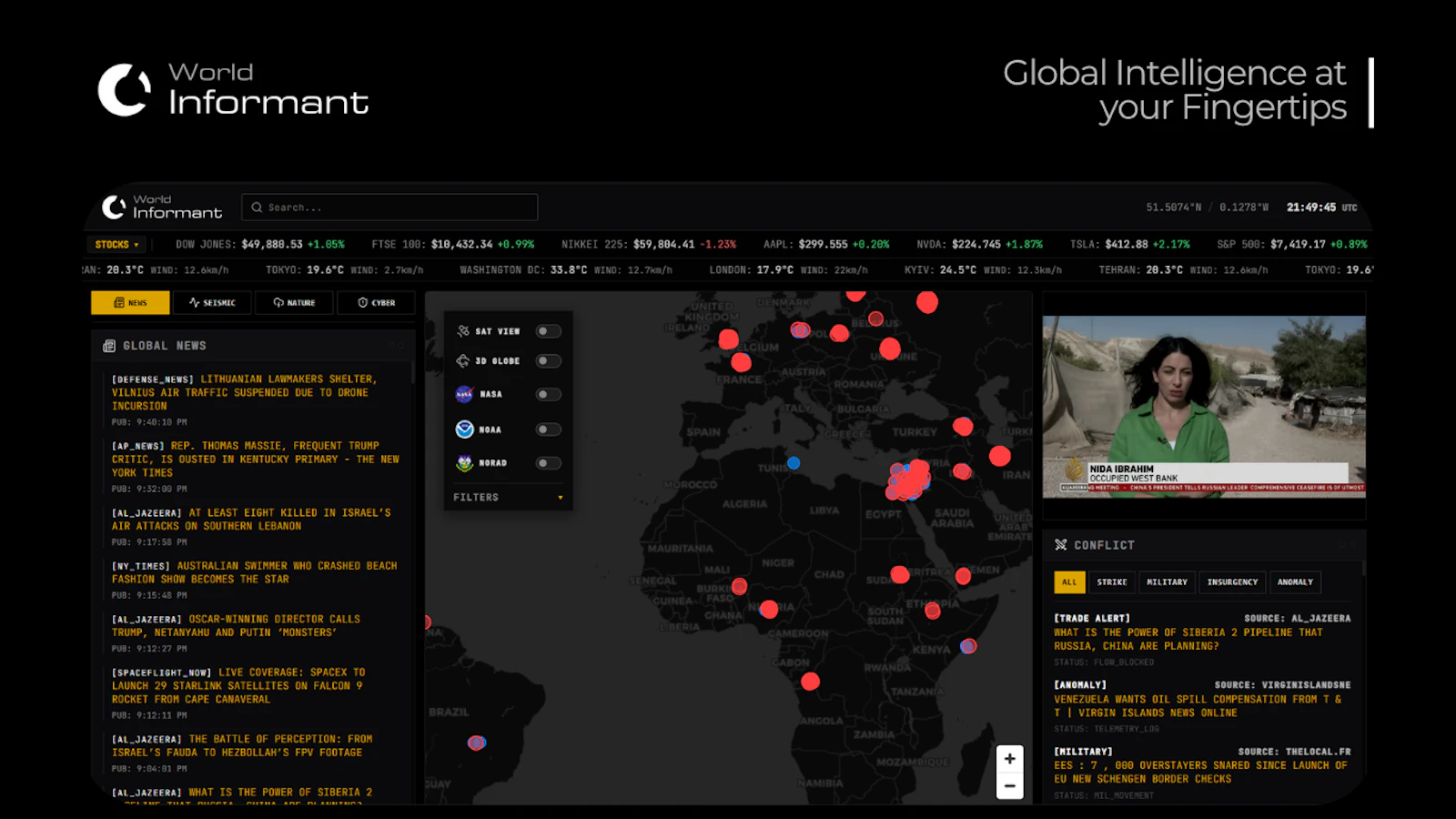Click into the Search input field
Image resolution: width=1456 pixels, height=819 pixels.
[x=389, y=207]
